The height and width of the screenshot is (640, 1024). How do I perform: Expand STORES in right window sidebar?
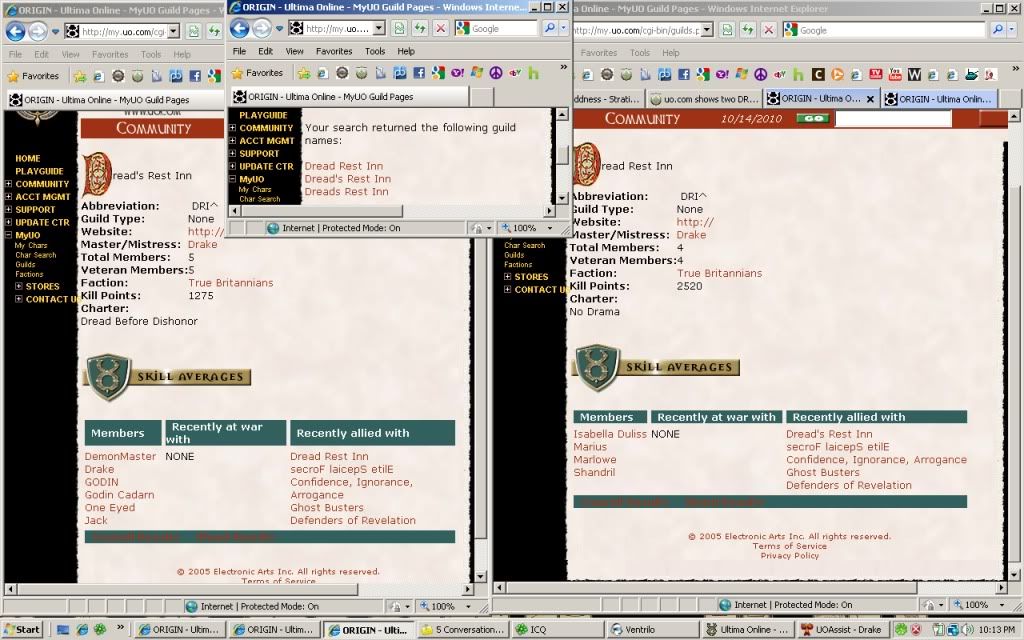[507, 277]
